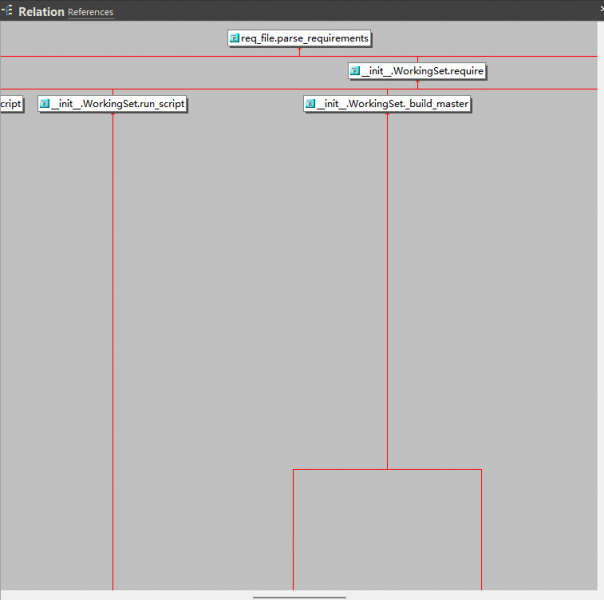Click the icon on __init__.WorkingSet.require node
Screen dimensions: 604x600
[355, 71]
